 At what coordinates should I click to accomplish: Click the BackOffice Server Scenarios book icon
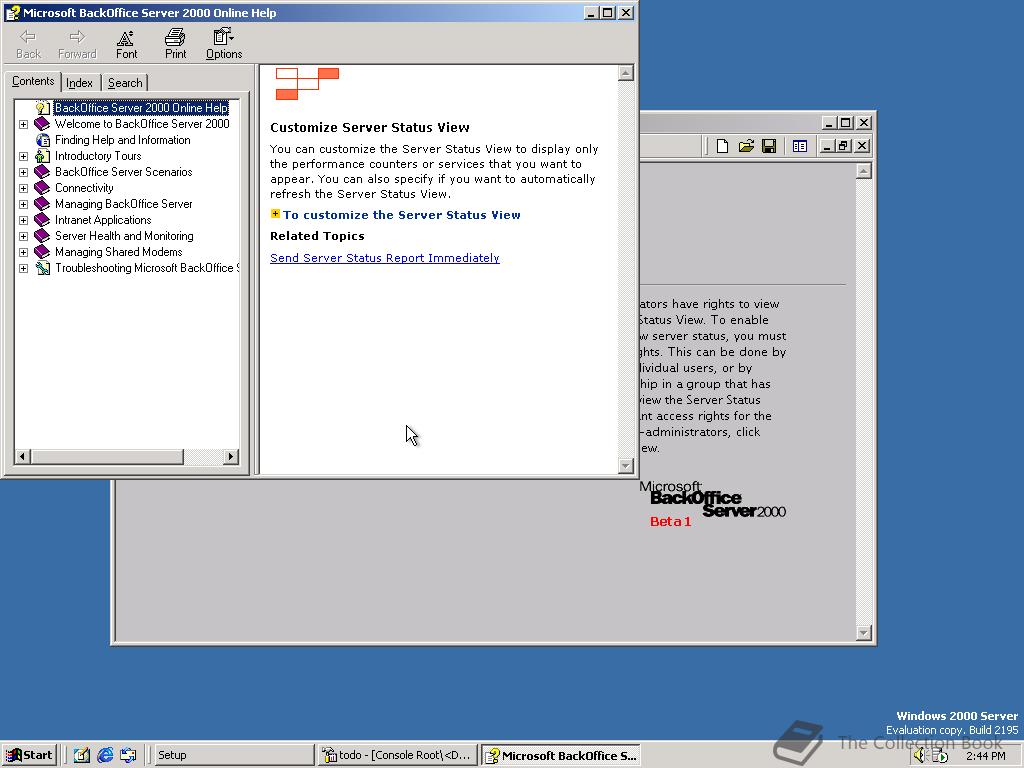(x=42, y=172)
